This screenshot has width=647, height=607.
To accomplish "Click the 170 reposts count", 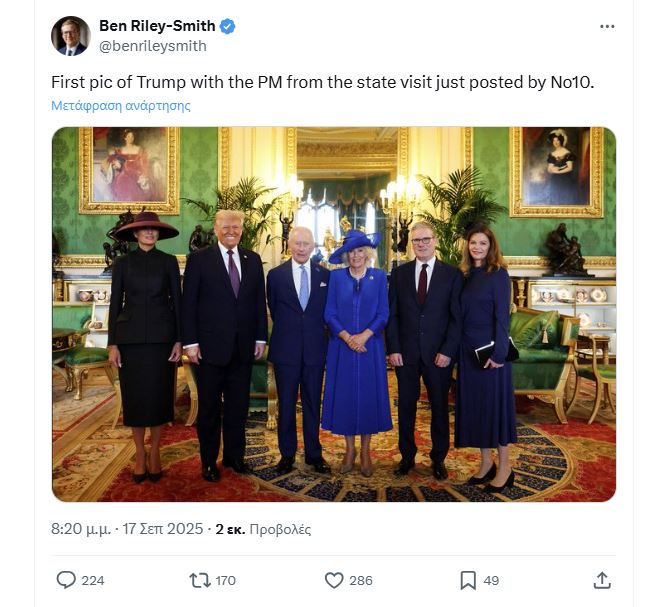I will [x=225, y=580].
